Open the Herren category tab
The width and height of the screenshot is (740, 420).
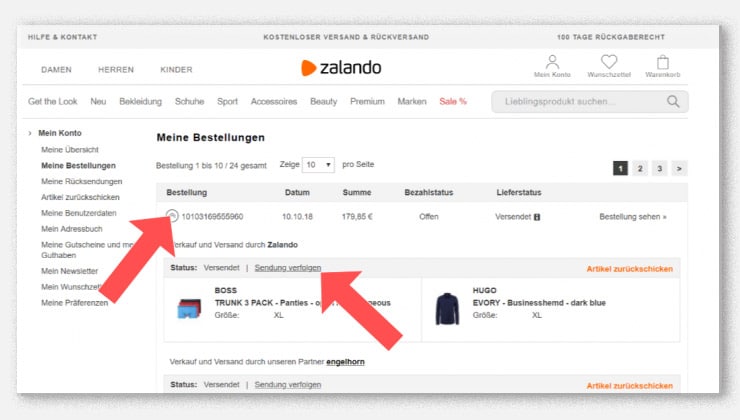click(x=115, y=70)
